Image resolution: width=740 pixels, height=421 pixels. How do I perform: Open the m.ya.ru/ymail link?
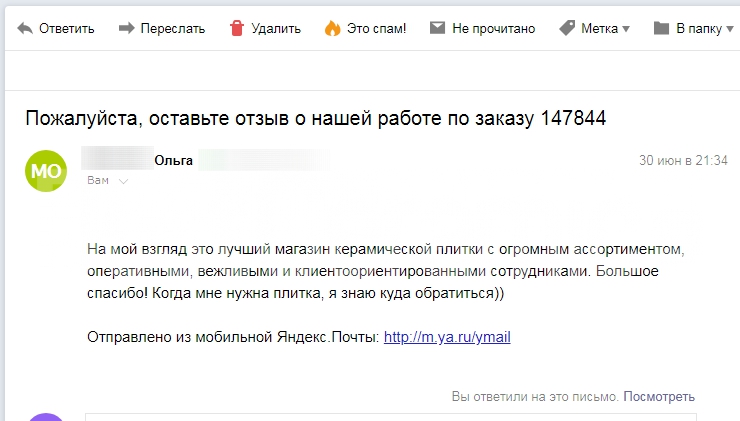click(x=447, y=337)
